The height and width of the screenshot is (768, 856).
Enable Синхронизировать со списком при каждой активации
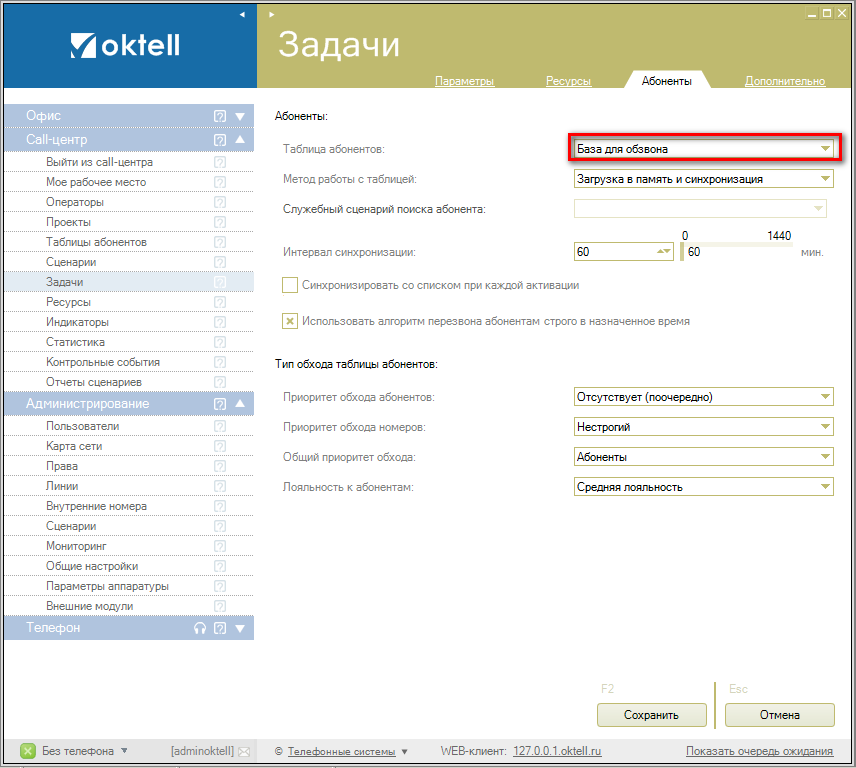click(290, 285)
